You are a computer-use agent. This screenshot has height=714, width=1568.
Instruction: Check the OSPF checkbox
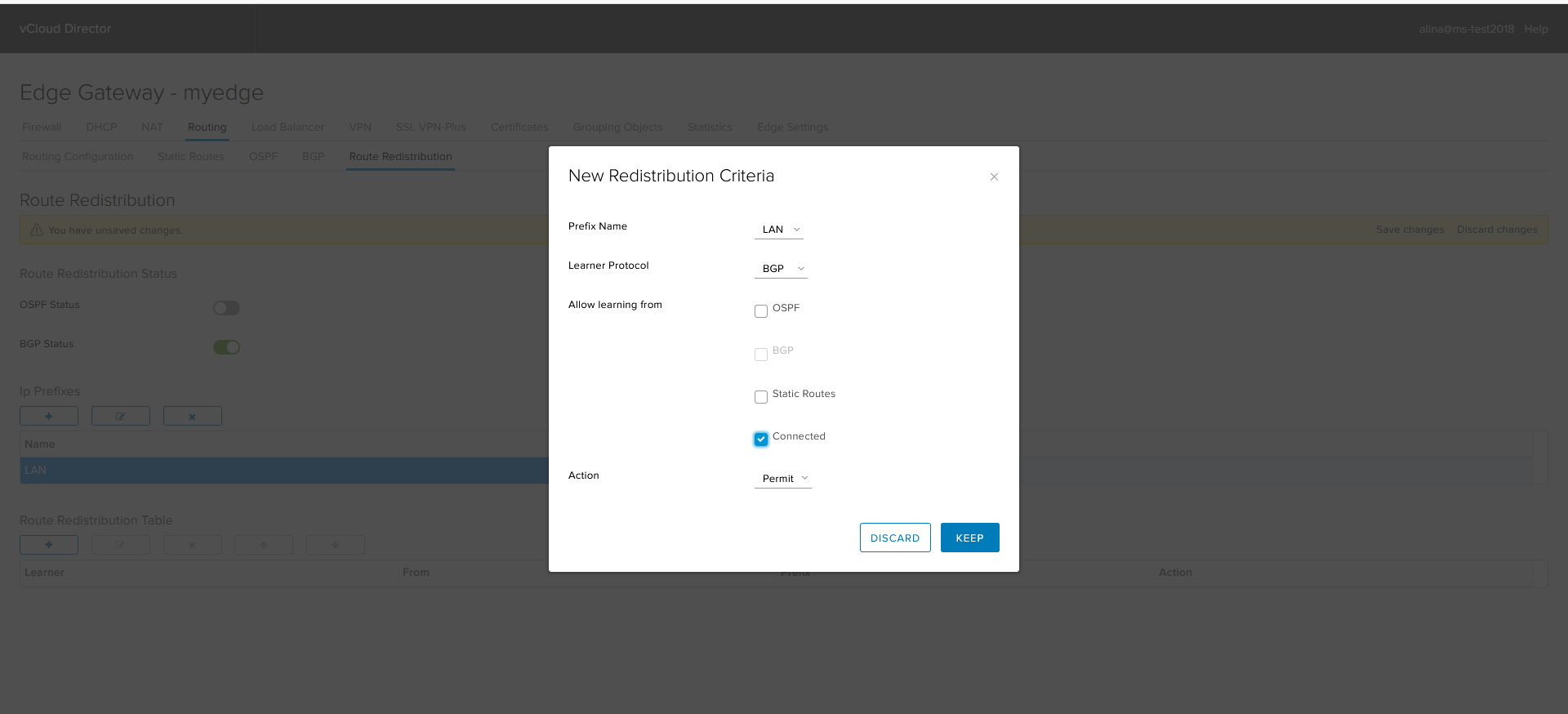click(761, 311)
